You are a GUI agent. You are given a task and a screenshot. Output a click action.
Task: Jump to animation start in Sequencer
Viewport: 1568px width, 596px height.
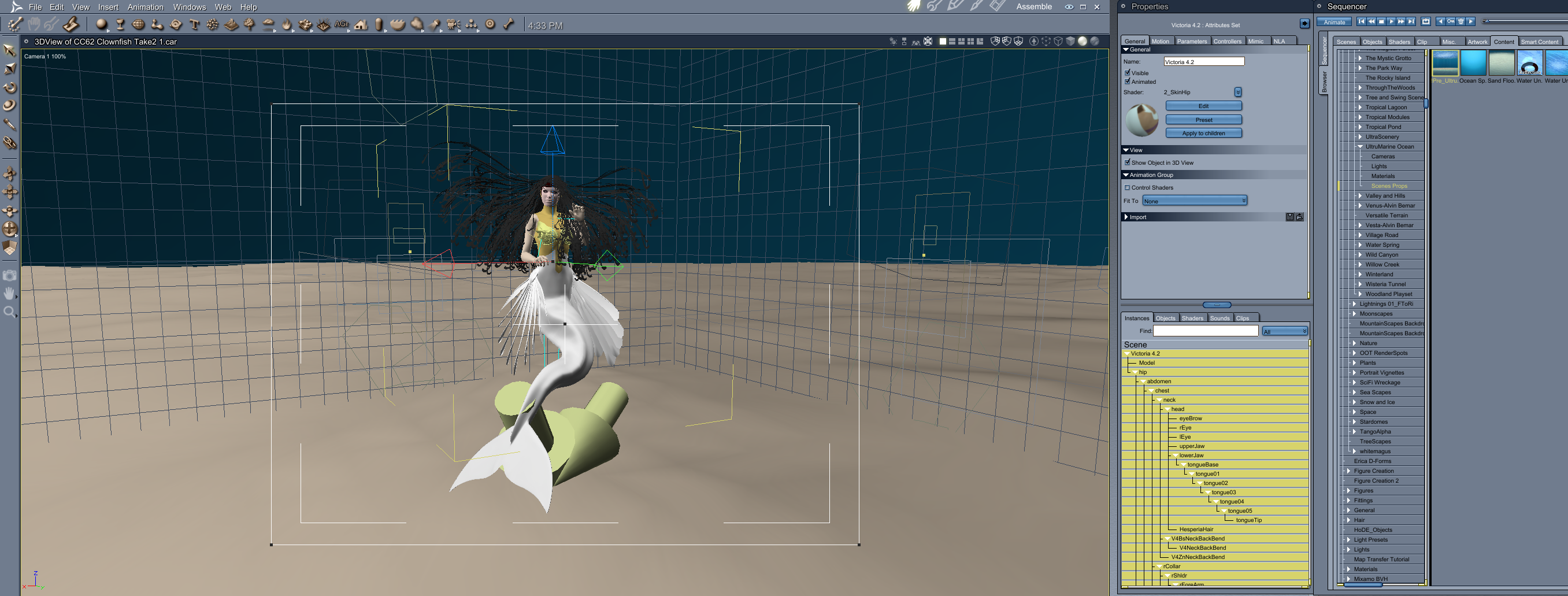1362,21
